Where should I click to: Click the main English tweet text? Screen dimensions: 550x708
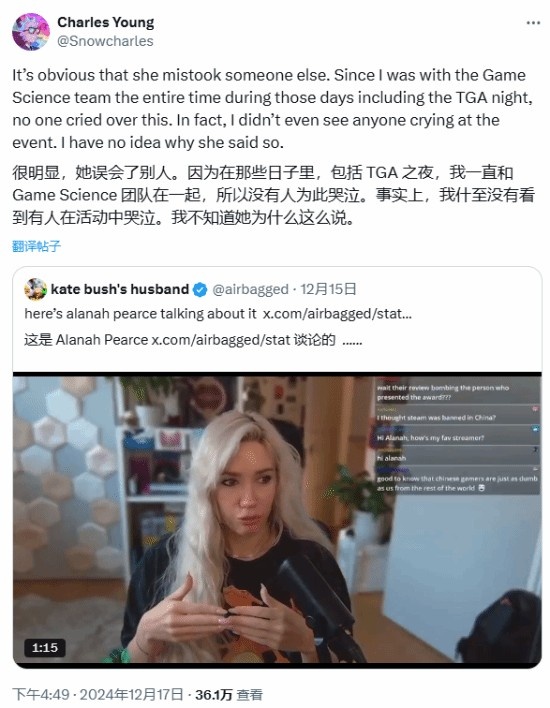[x=272, y=108]
